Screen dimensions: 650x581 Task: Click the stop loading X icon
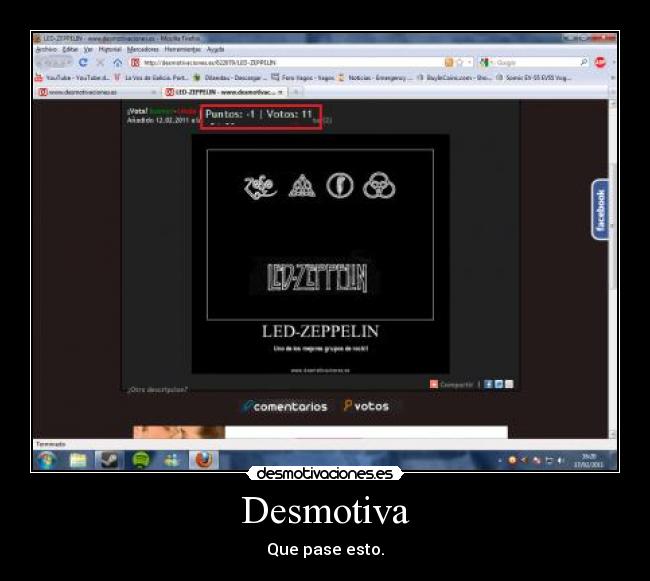point(100,62)
